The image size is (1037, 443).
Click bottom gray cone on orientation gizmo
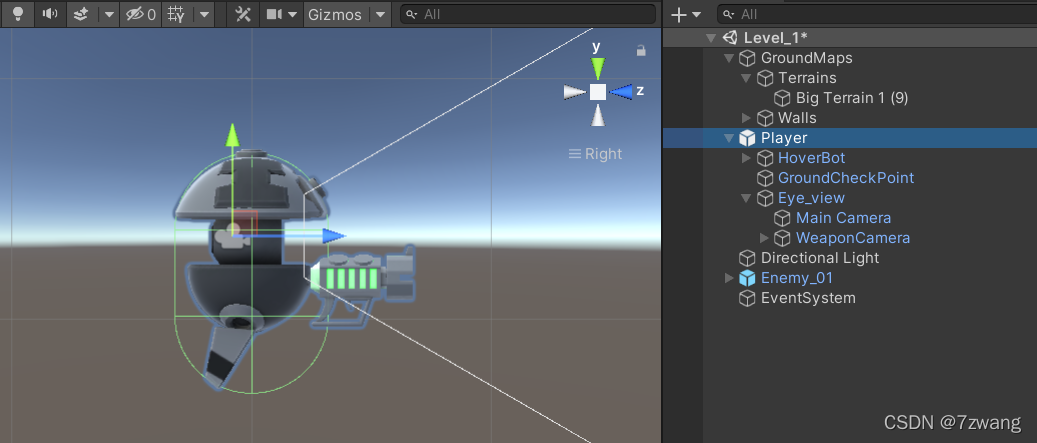click(598, 114)
